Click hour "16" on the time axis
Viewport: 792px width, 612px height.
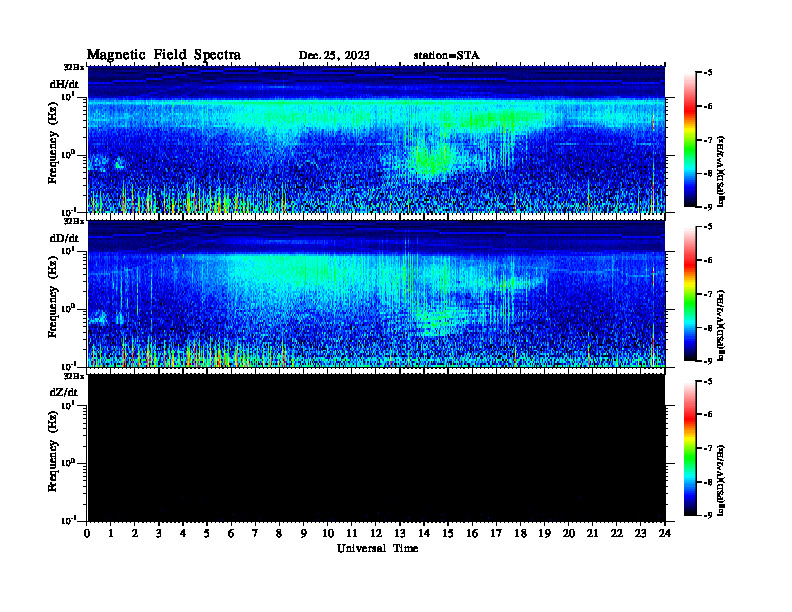(x=472, y=533)
